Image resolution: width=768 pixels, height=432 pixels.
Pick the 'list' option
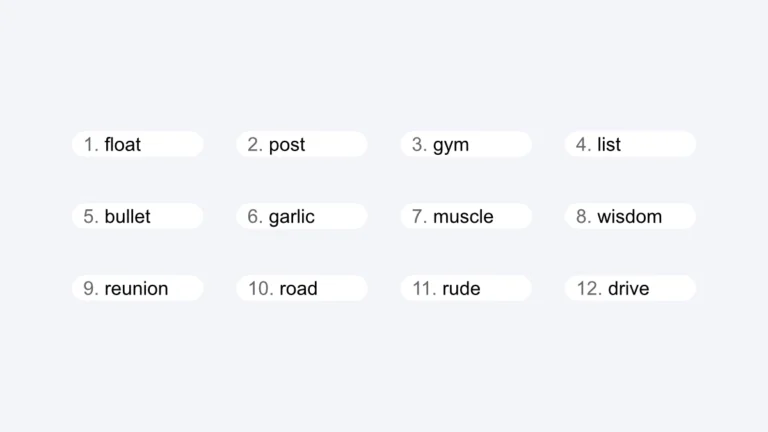[609, 145]
